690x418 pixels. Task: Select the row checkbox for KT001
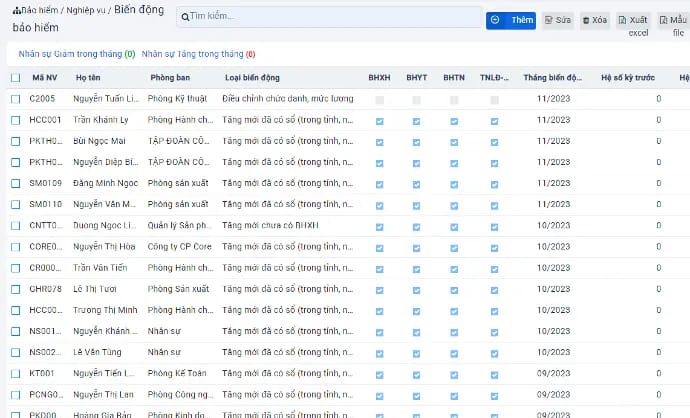pyautogui.click(x=15, y=374)
